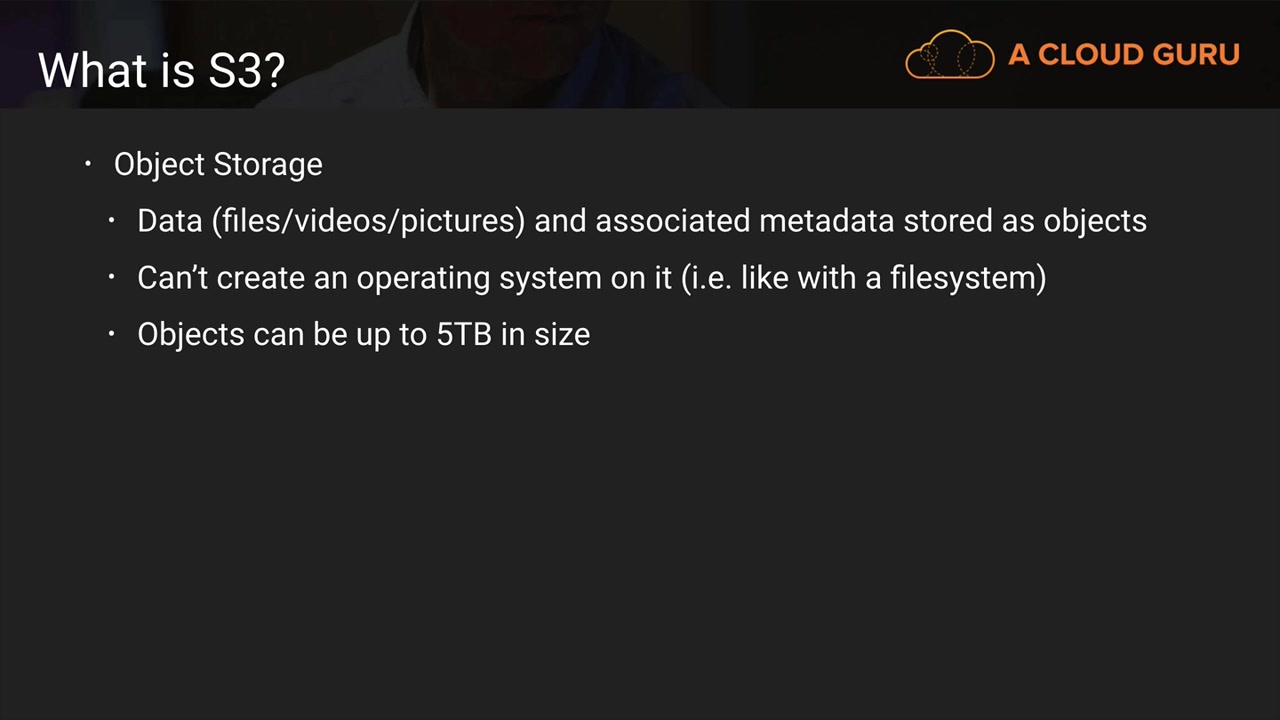Image resolution: width=1280 pixels, height=720 pixels.
Task: Click the word "Can't" starting the second sub-bullet
Action: coord(172,277)
